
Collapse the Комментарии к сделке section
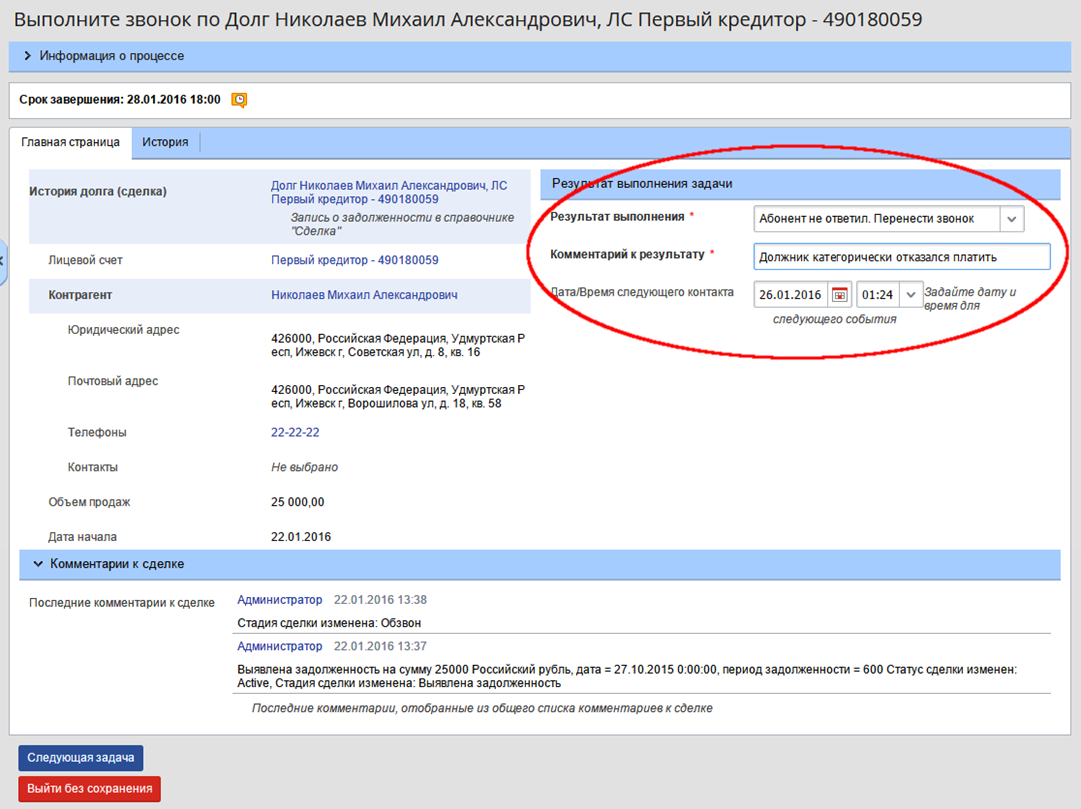(38, 564)
